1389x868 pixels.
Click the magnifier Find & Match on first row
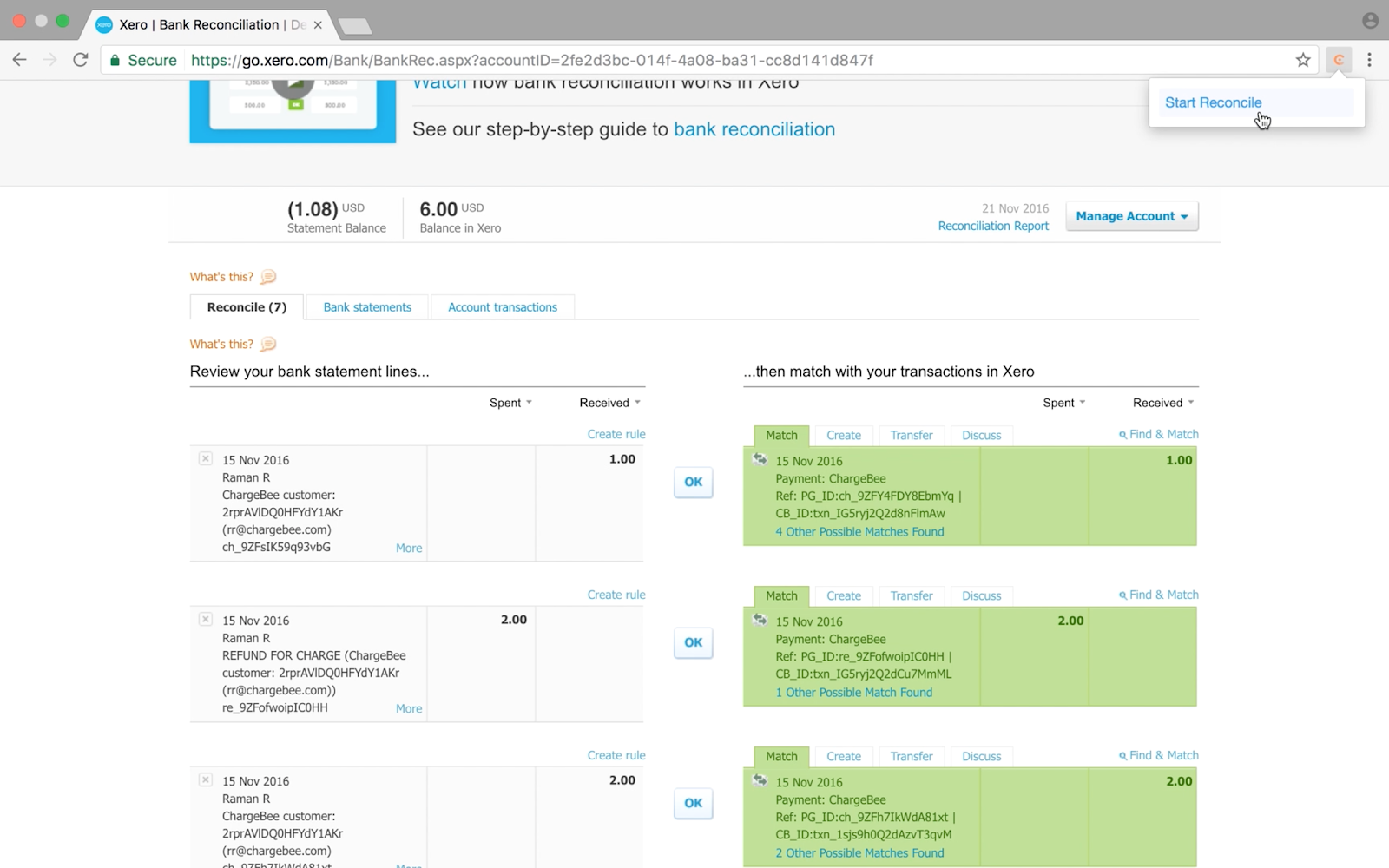click(1159, 434)
